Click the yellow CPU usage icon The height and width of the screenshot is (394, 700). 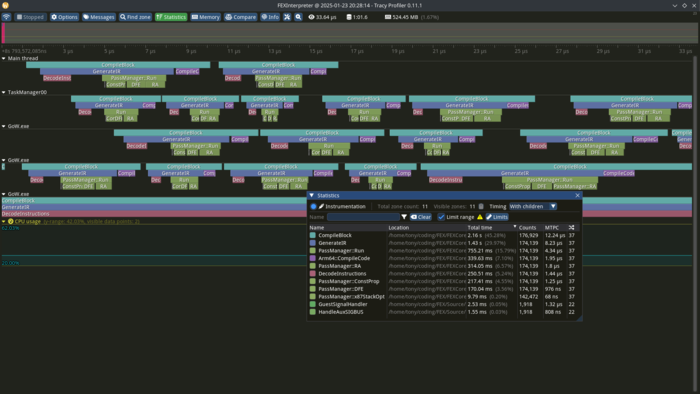(x=11, y=221)
